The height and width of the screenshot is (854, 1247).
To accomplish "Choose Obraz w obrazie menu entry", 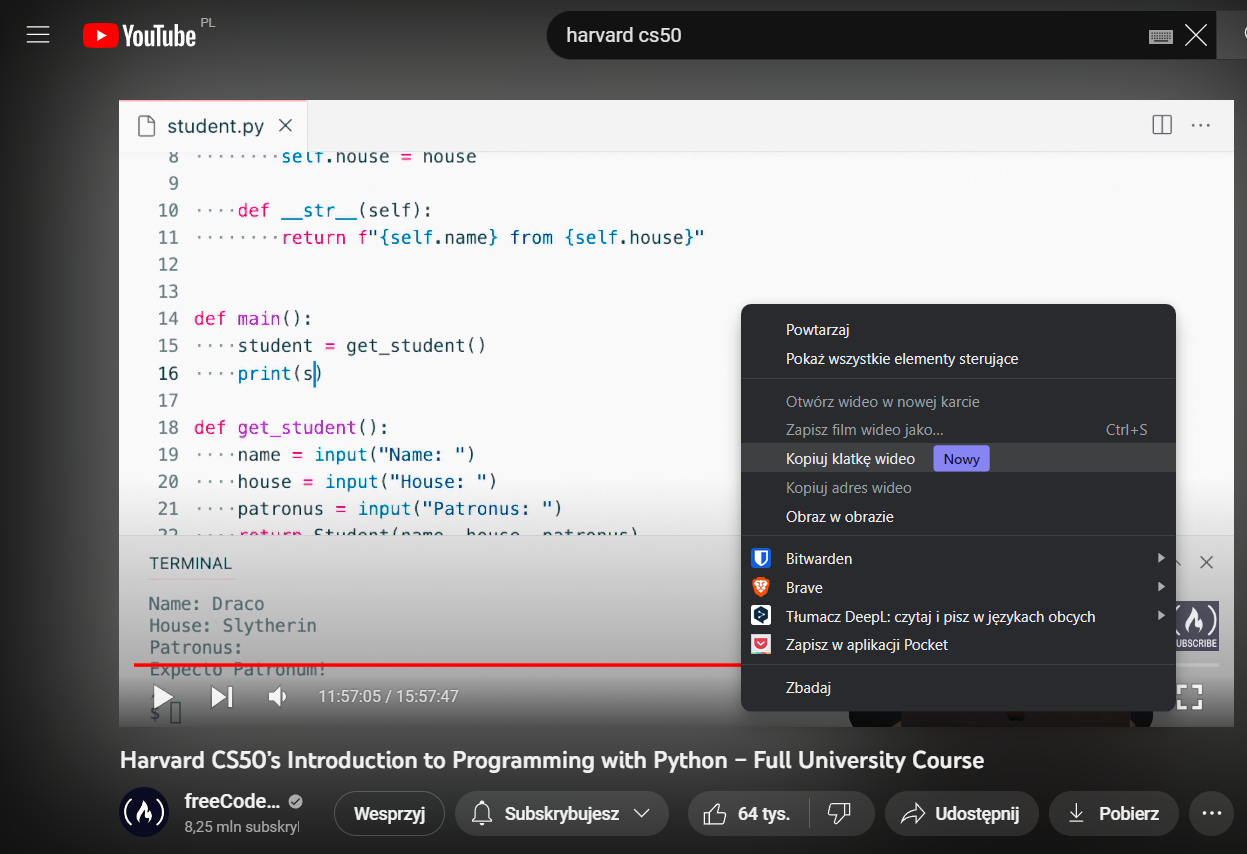I will point(839,517).
